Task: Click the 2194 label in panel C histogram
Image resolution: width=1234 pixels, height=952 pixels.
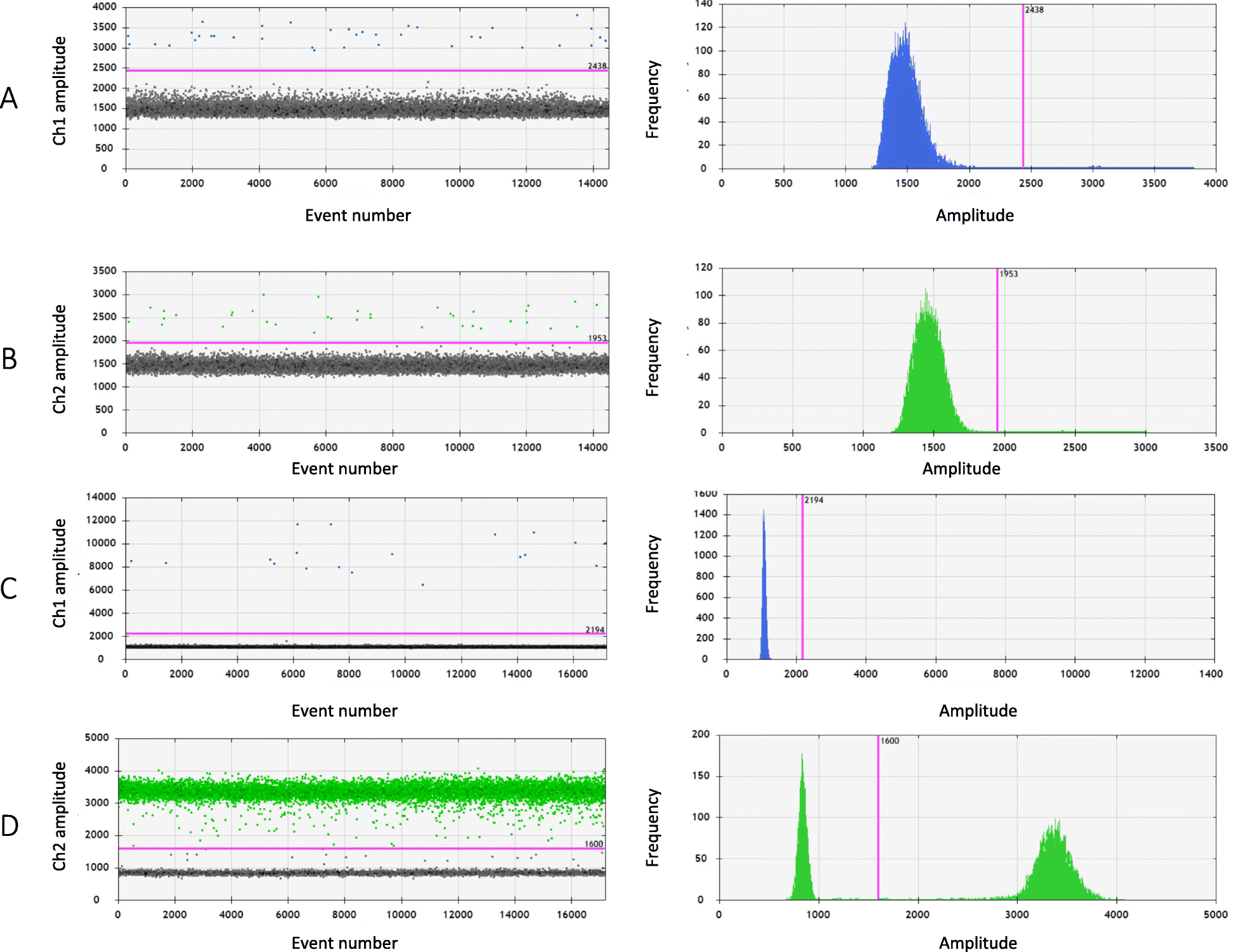Action: [x=814, y=500]
